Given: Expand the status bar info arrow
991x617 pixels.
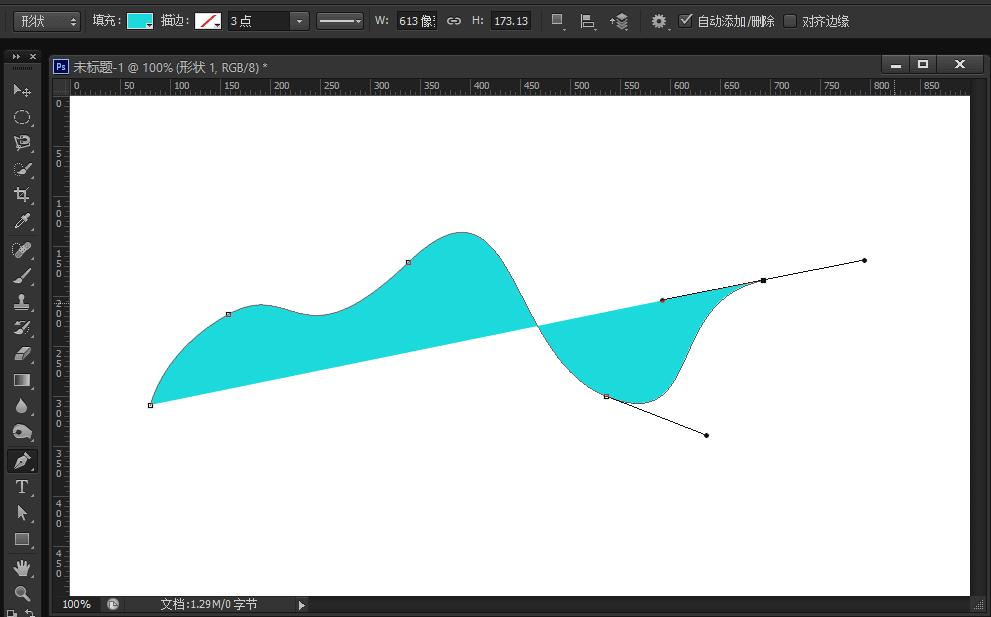Looking at the screenshot, I should point(301,605).
